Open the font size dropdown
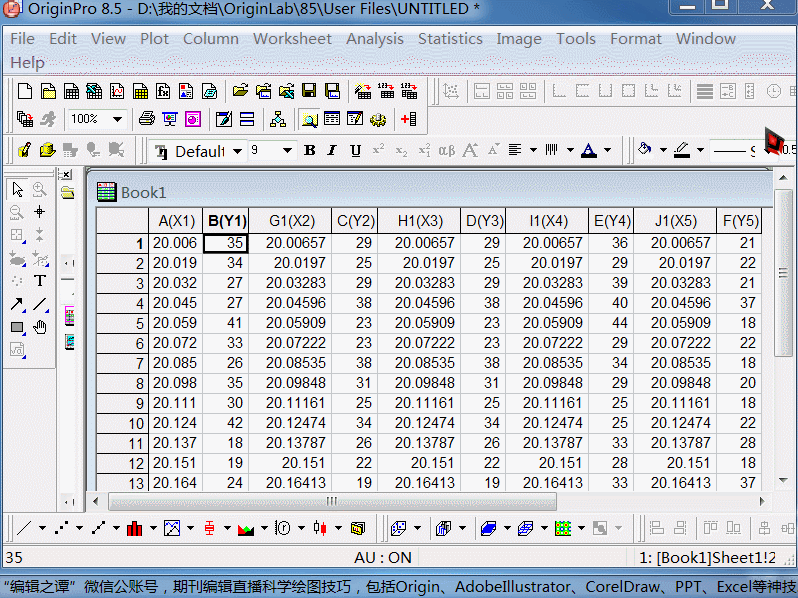Screen dimensions: 798x598 [x=287, y=151]
